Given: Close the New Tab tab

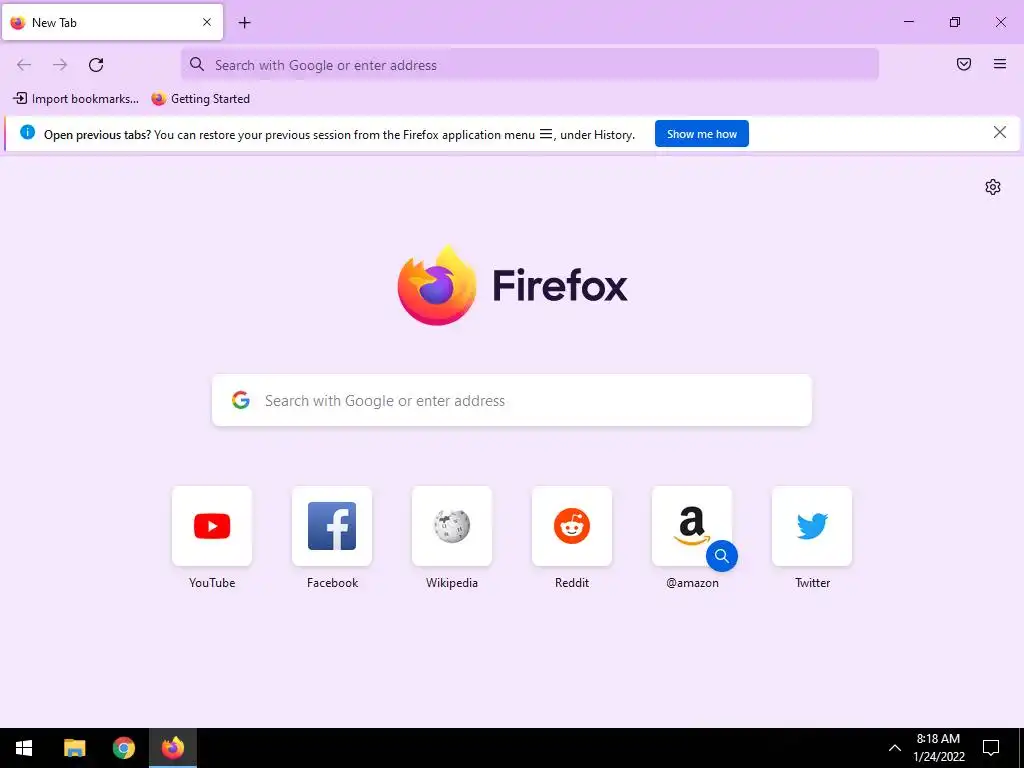Looking at the screenshot, I should pos(207,22).
